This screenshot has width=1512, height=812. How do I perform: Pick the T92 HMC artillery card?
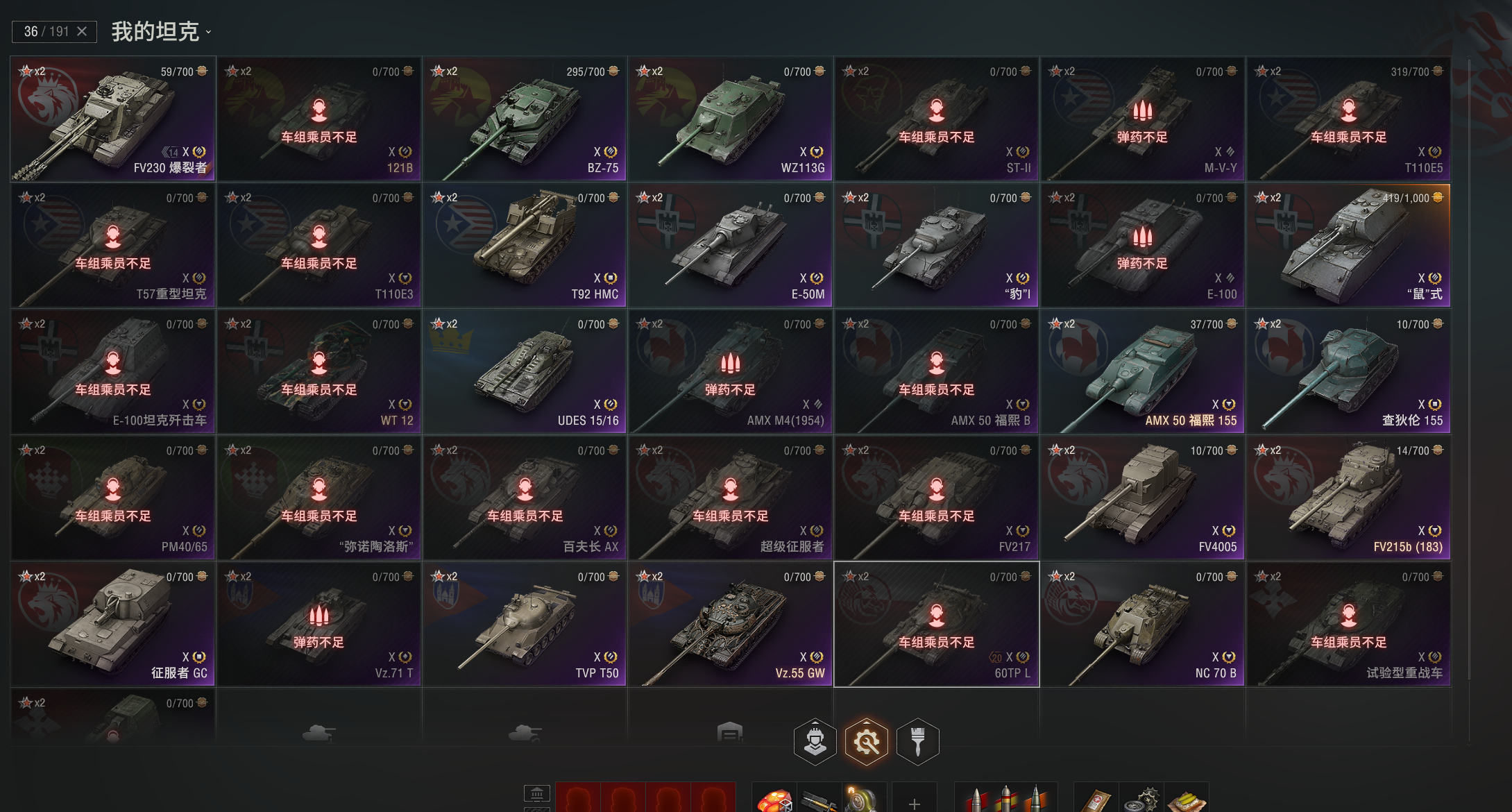[x=525, y=245]
